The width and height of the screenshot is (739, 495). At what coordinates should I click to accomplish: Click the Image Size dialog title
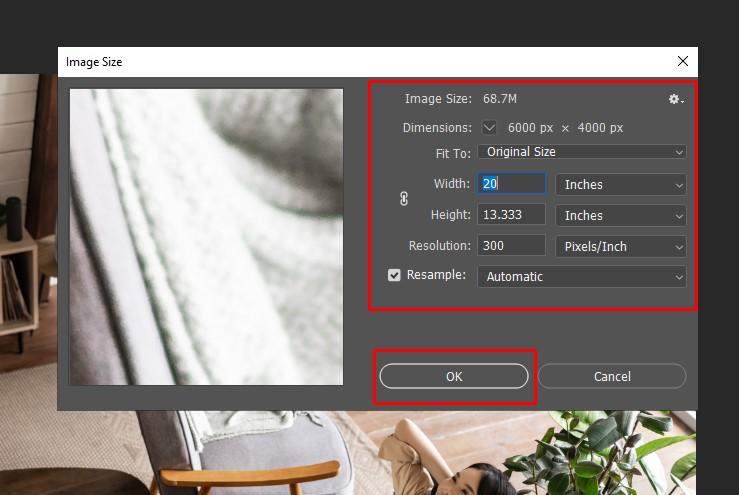[94, 62]
